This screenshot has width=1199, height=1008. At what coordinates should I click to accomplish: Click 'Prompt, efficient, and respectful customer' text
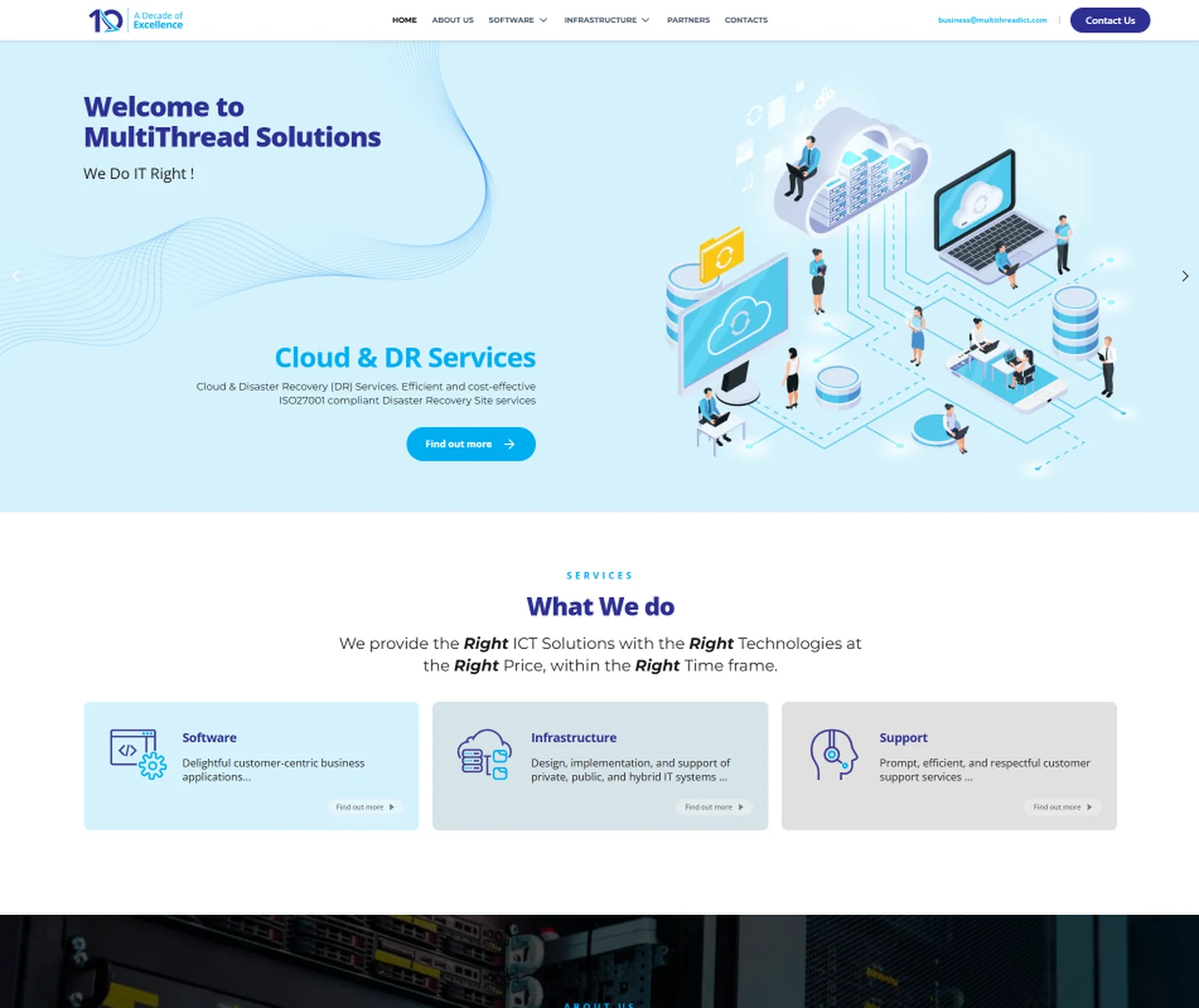[985, 763]
